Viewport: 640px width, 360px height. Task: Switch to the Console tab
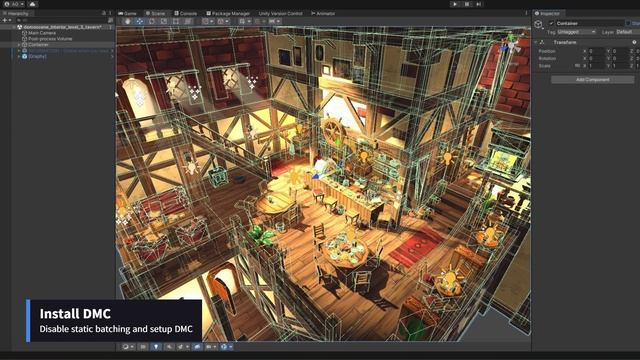tap(186, 13)
